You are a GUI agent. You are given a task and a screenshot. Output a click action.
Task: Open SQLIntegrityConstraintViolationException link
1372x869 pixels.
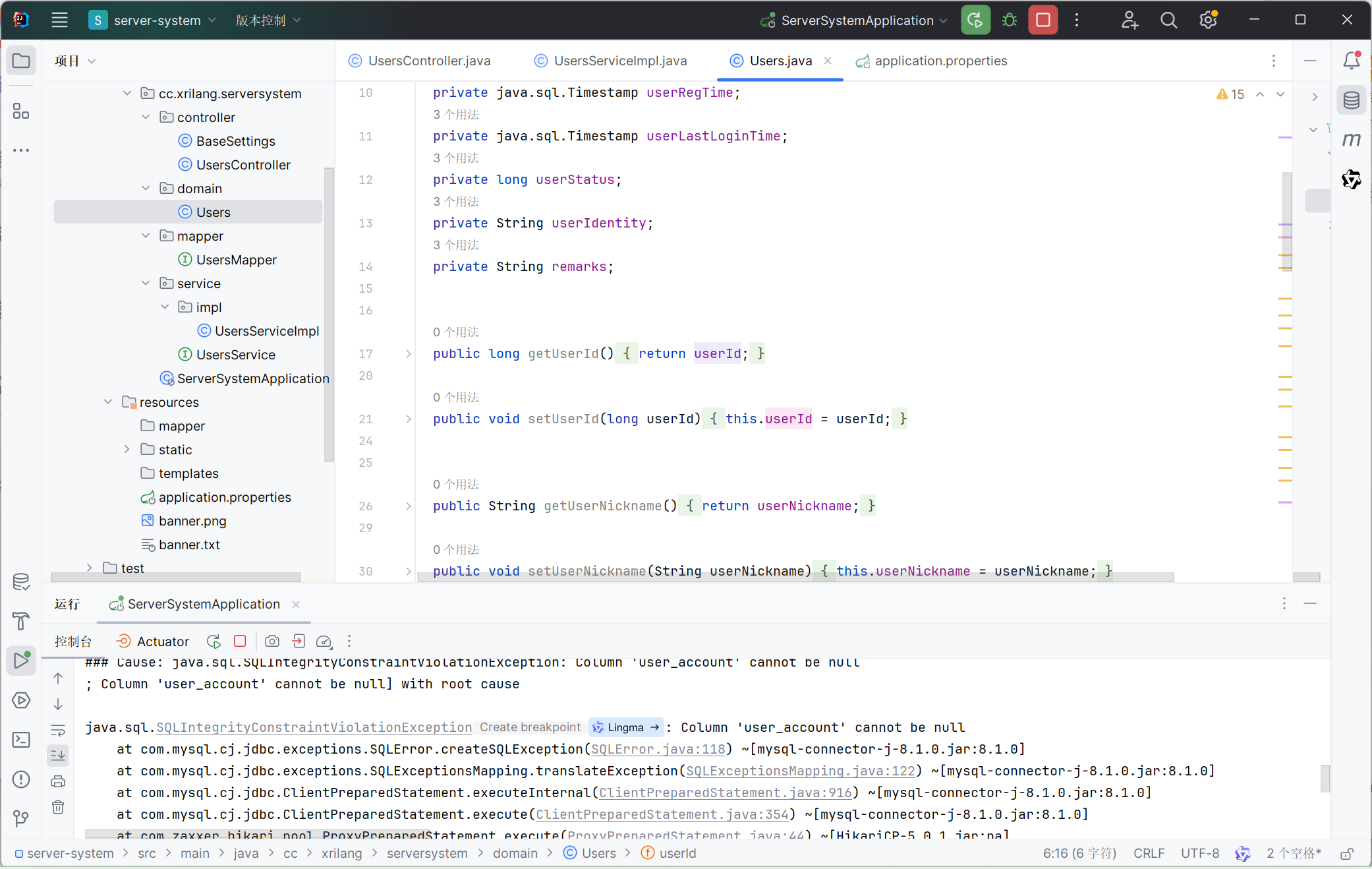point(314,727)
